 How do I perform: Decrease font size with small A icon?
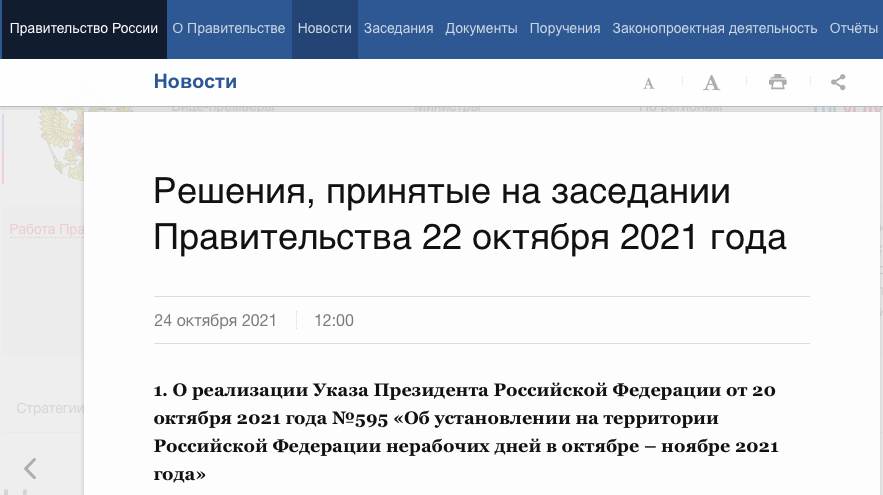[649, 83]
